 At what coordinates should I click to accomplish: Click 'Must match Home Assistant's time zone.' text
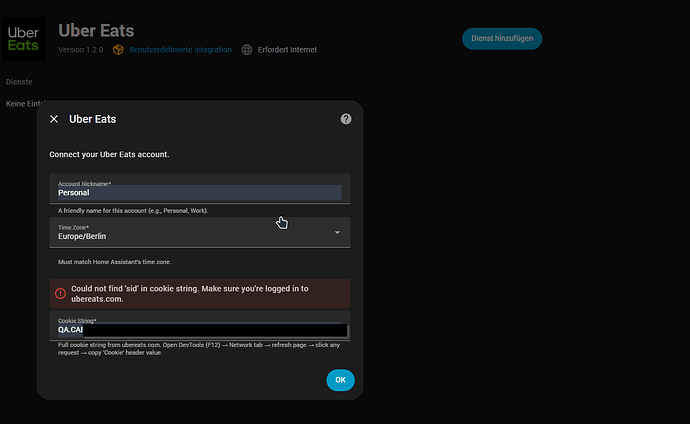pos(114,262)
